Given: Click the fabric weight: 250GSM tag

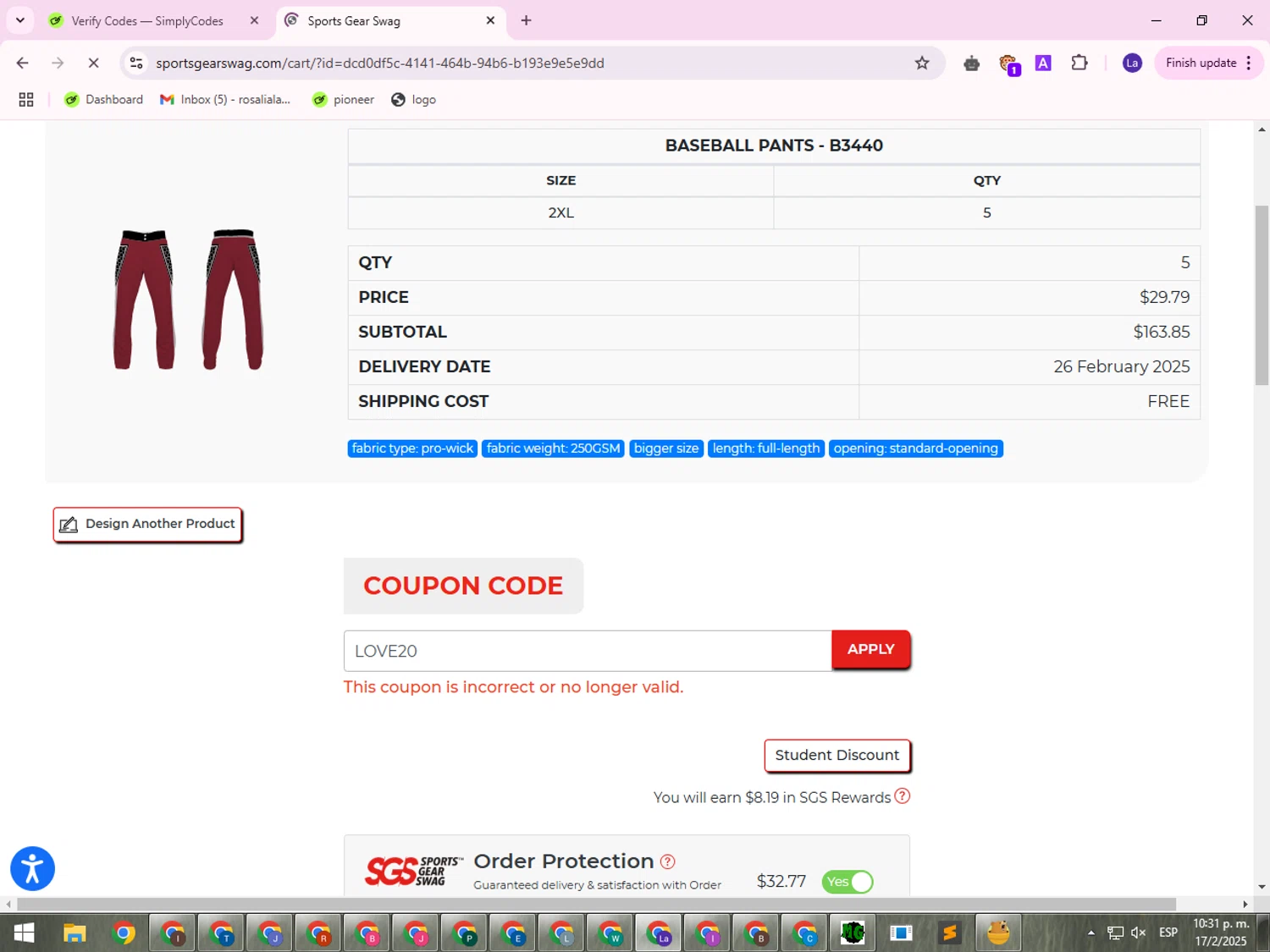Looking at the screenshot, I should pyautogui.click(x=553, y=448).
